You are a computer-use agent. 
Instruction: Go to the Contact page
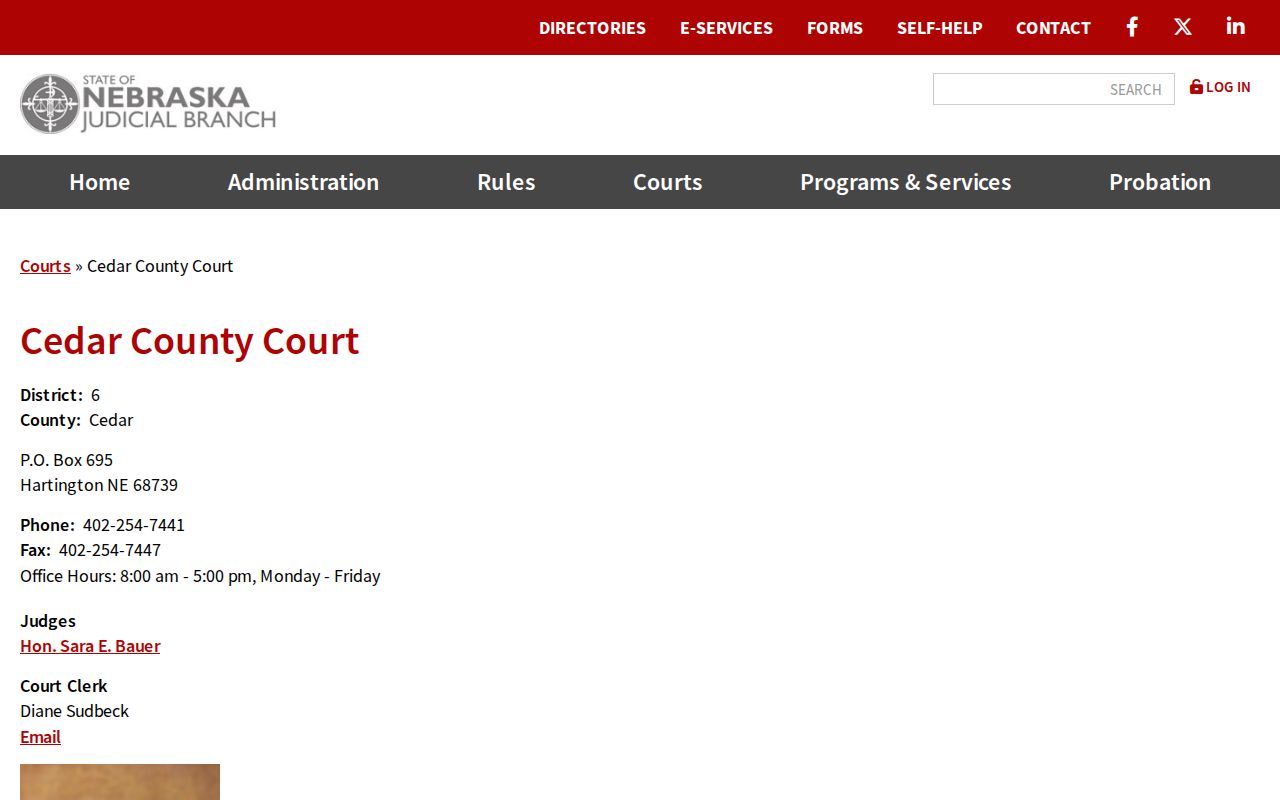click(x=1053, y=28)
